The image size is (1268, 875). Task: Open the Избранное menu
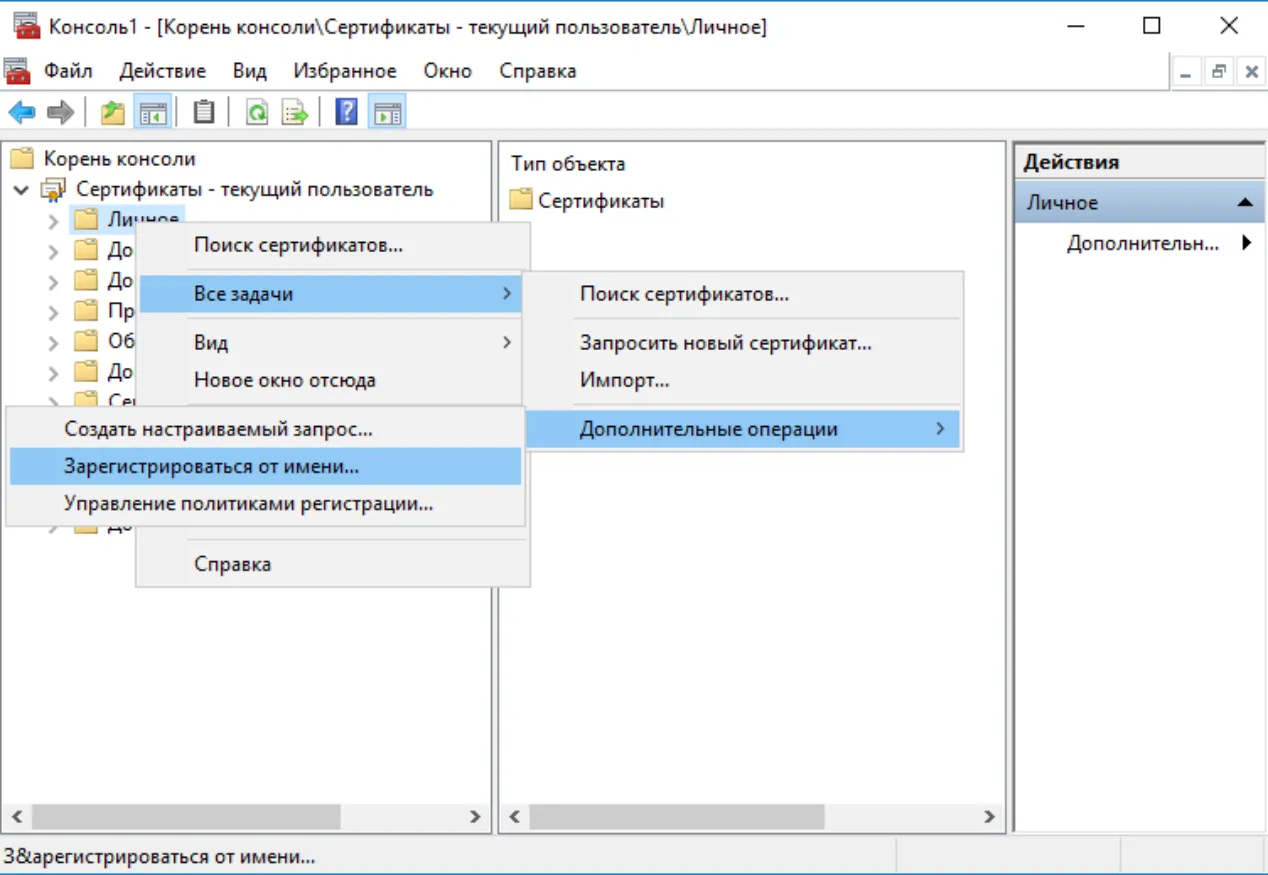pyautogui.click(x=345, y=71)
